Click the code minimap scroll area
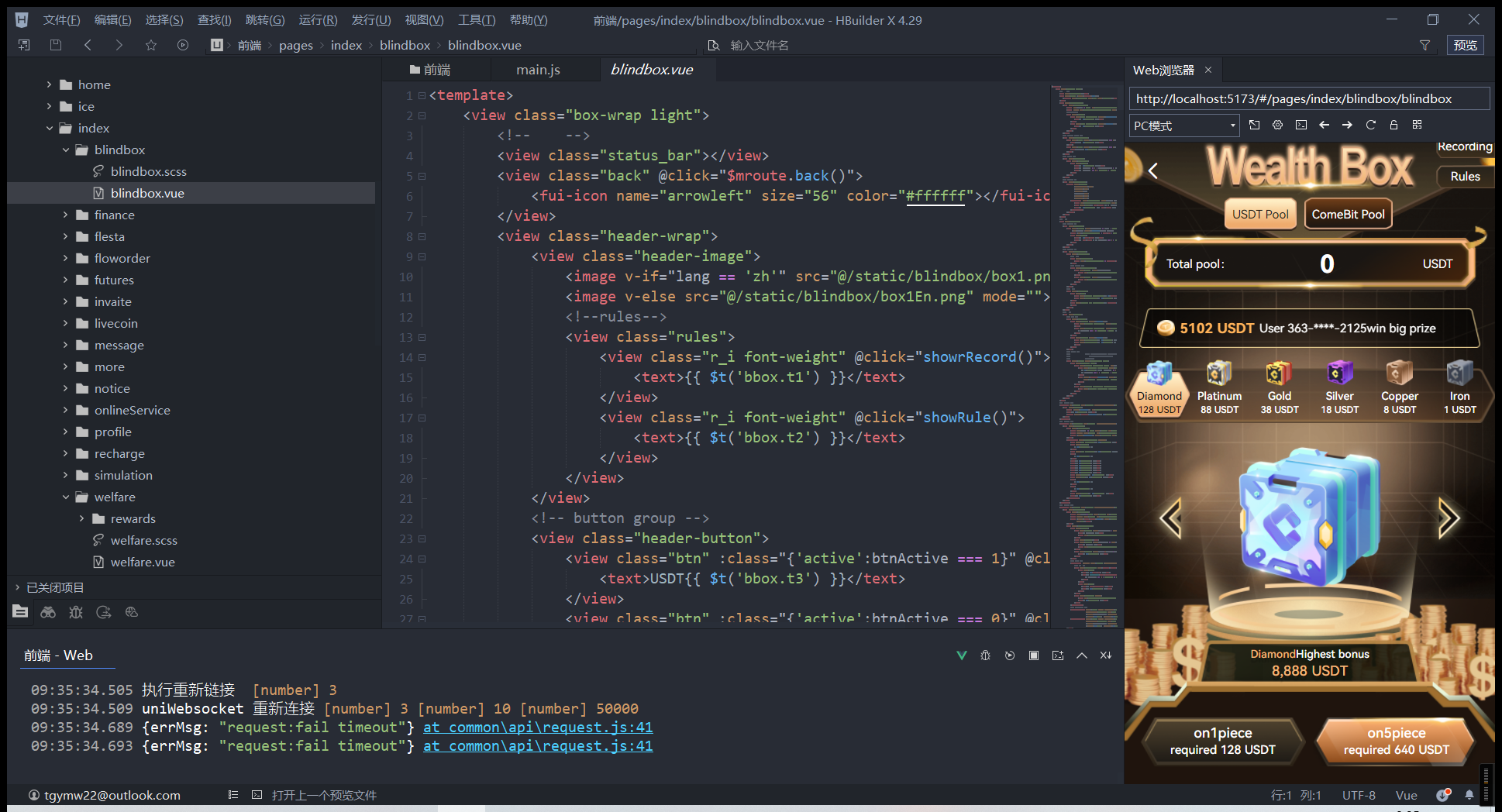This screenshot has width=1502, height=812. (x=1085, y=349)
